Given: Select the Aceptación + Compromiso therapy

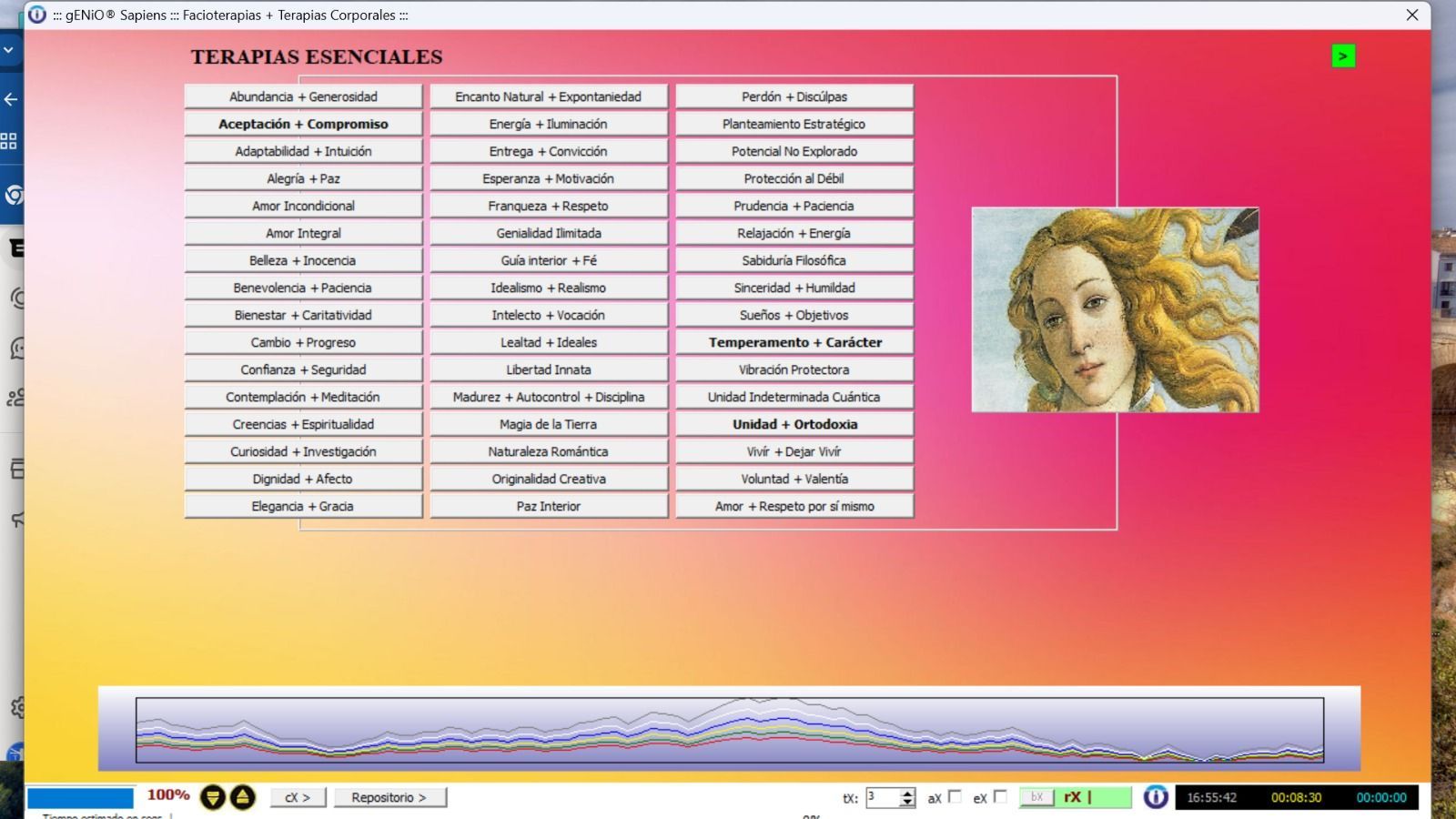Looking at the screenshot, I should pyautogui.click(x=303, y=124).
